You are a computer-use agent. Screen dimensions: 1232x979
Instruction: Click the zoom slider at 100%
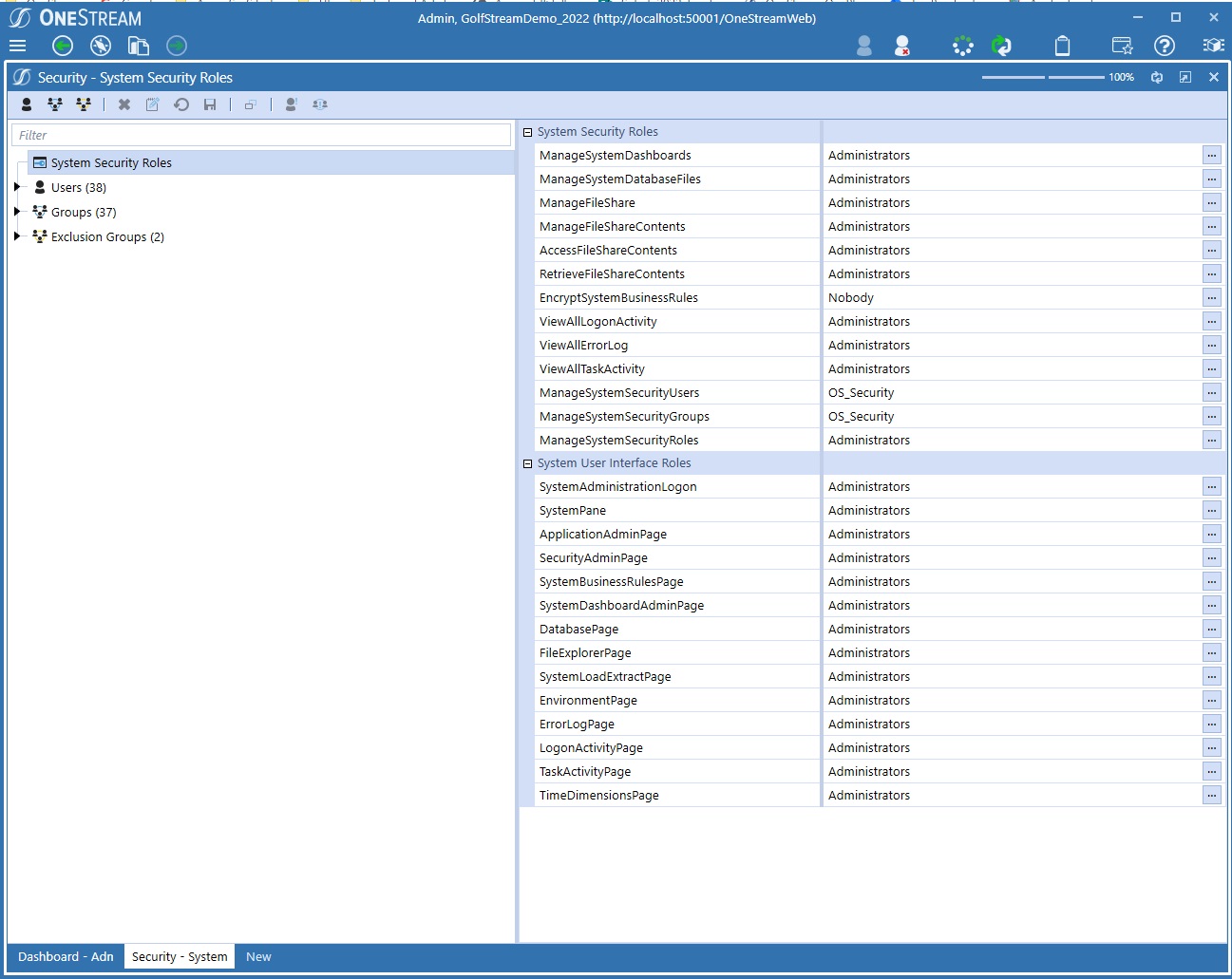coord(1045,77)
